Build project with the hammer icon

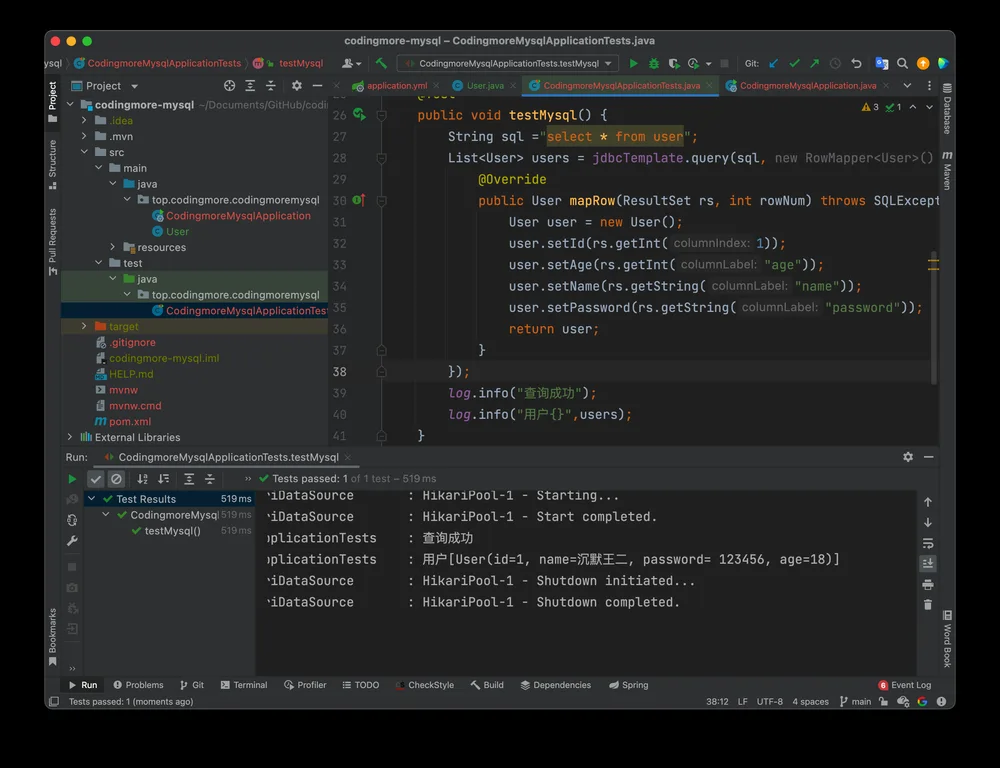(x=381, y=63)
